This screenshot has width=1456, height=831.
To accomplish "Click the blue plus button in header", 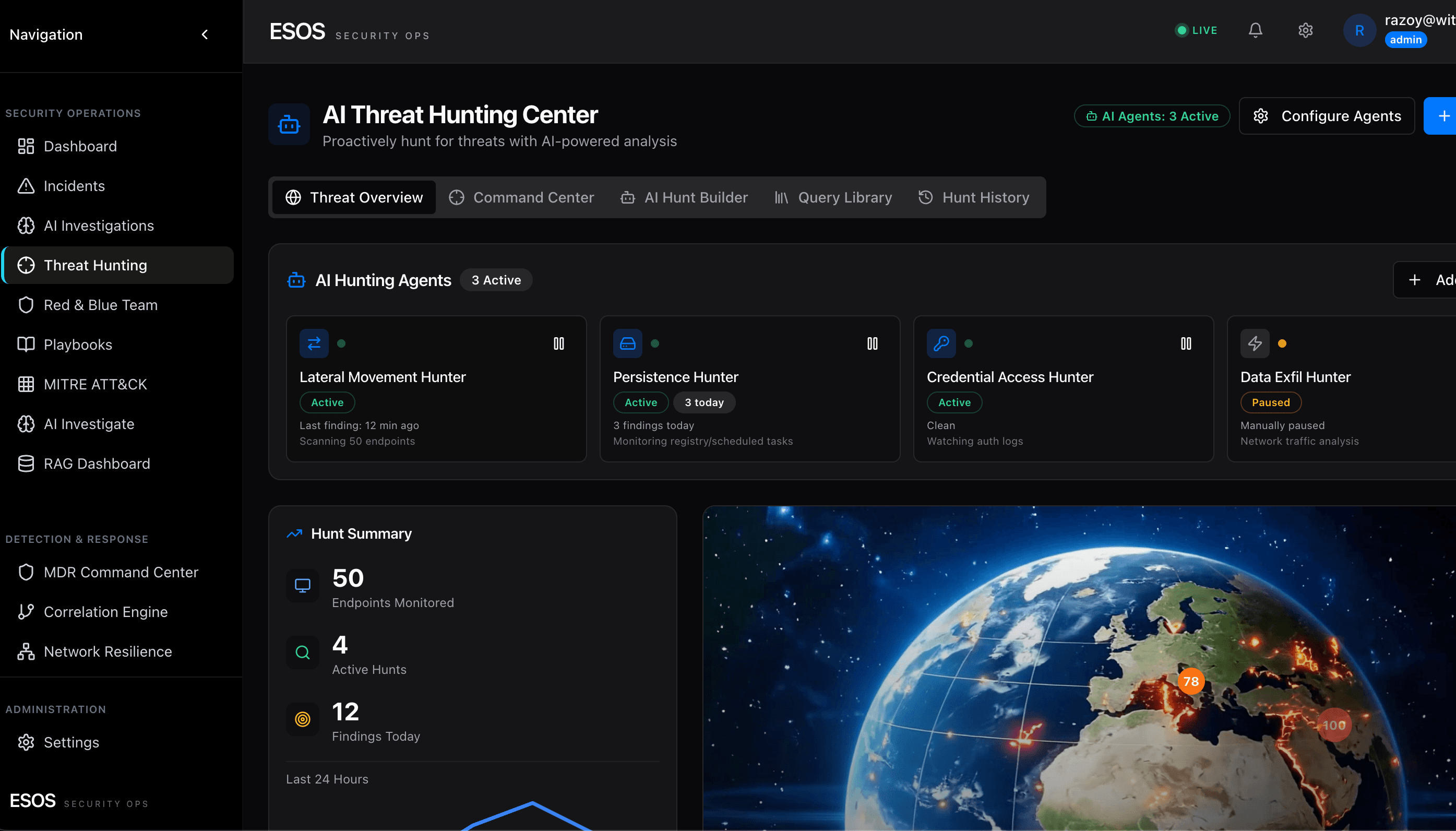I will [x=1440, y=116].
